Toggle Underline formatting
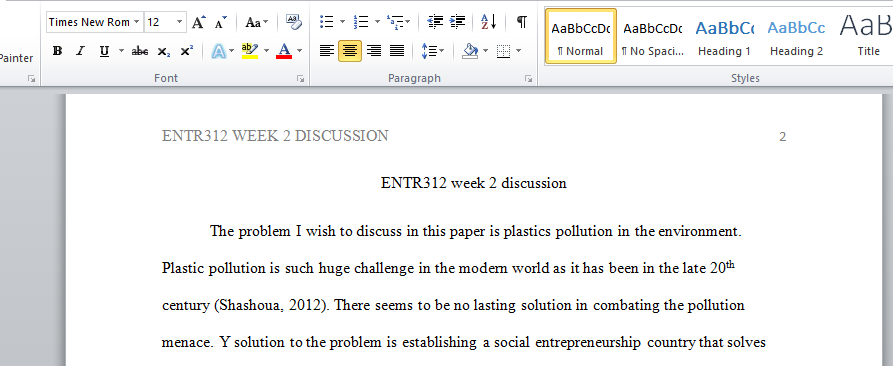 pyautogui.click(x=104, y=51)
